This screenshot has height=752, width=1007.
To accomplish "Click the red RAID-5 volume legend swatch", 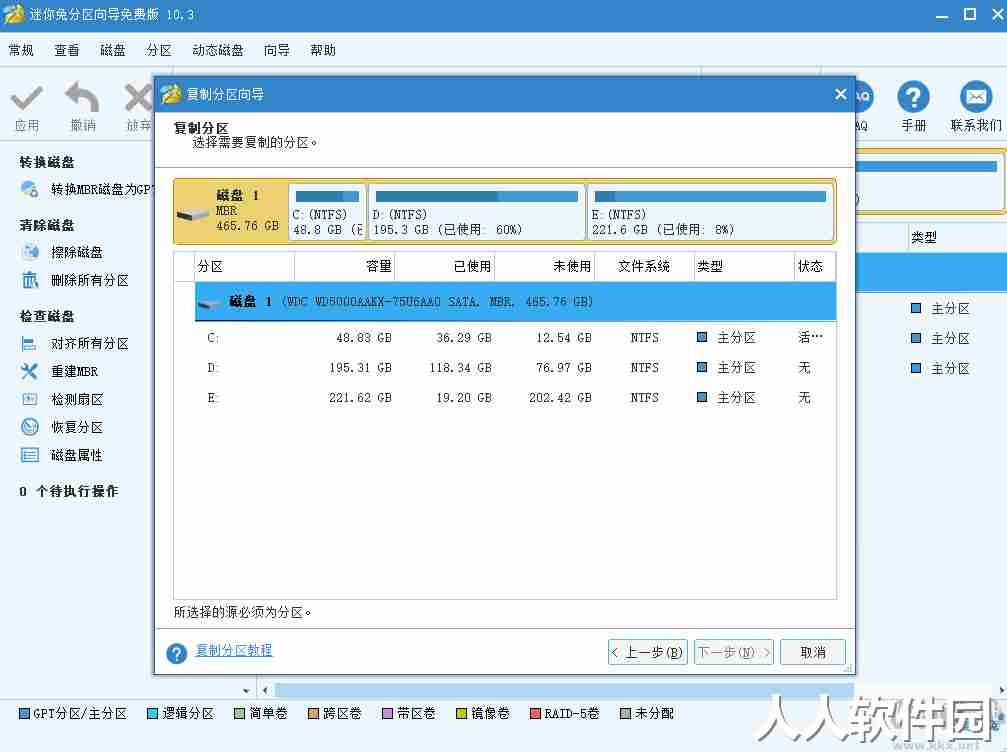I will click(x=535, y=713).
